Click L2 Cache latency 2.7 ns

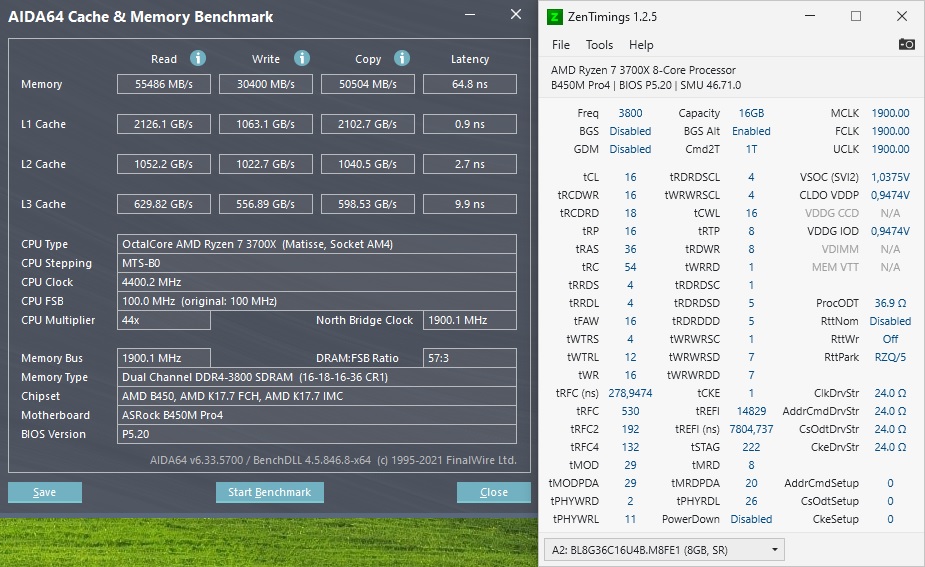(x=470, y=164)
